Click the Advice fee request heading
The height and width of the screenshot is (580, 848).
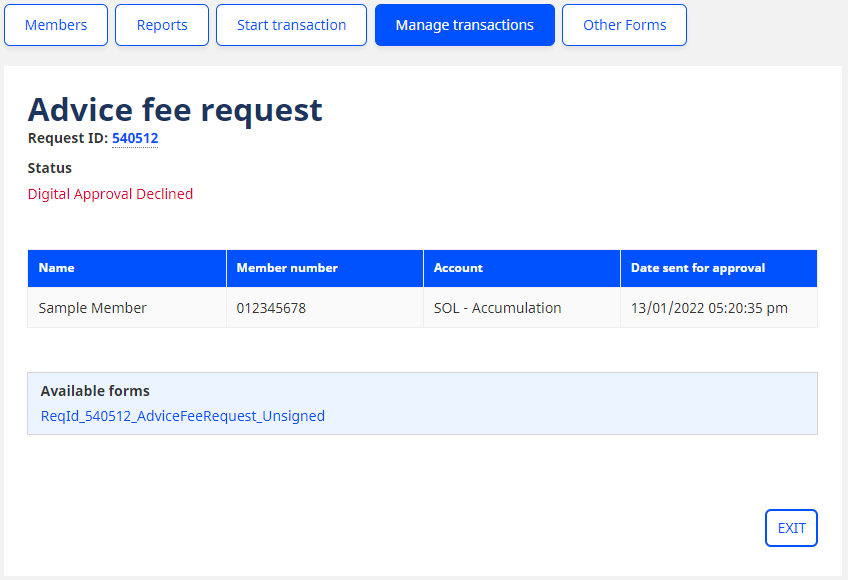tap(175, 110)
